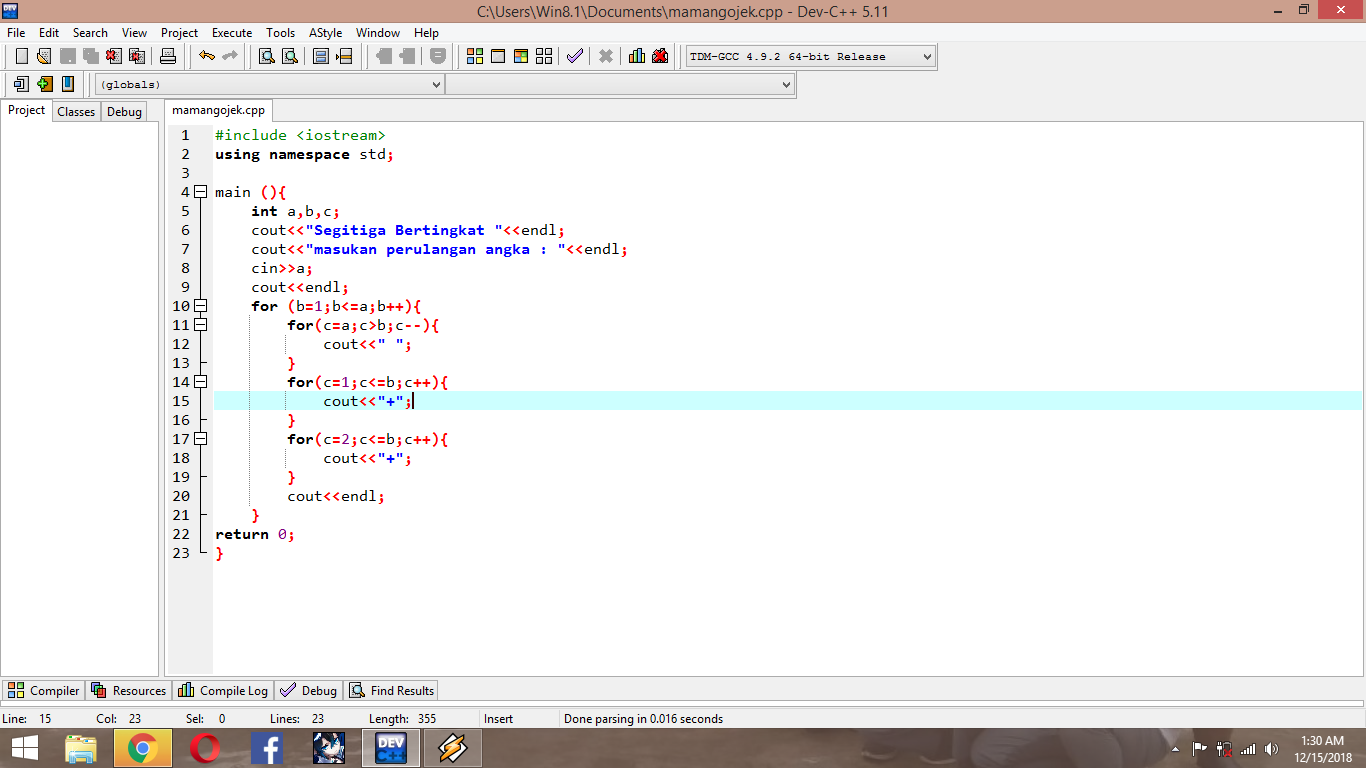Switch to the Debug tab in left panel
1366x768 pixels.
point(123,111)
